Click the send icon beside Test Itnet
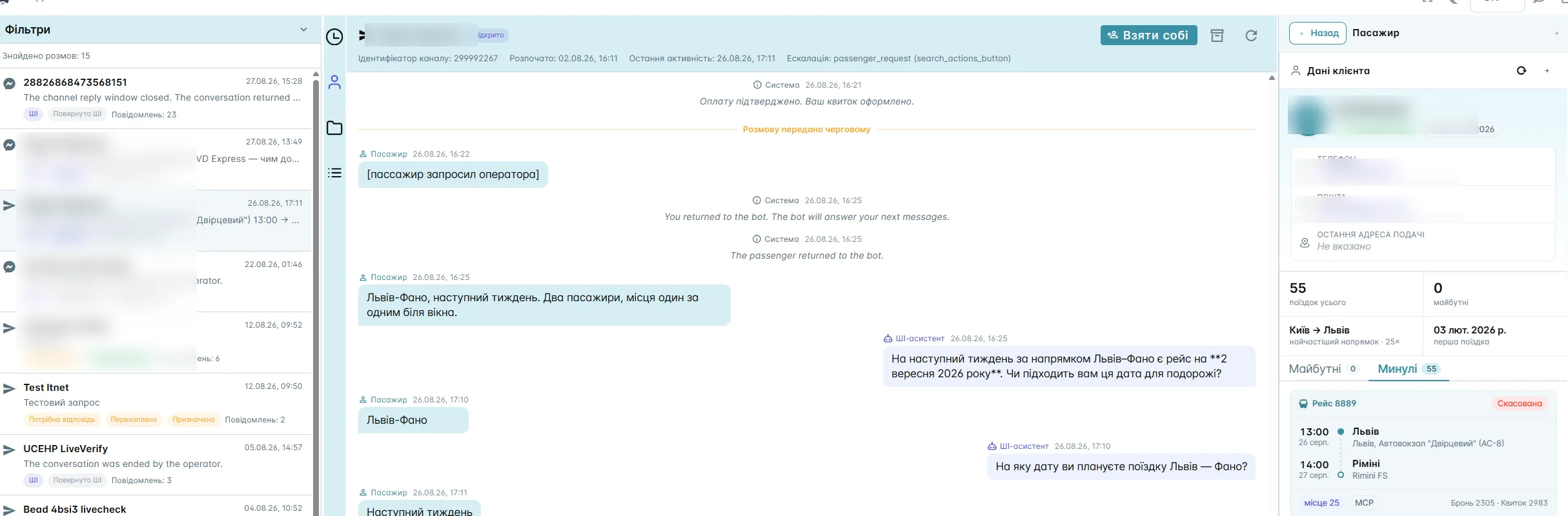1568x516 pixels. [x=10, y=388]
